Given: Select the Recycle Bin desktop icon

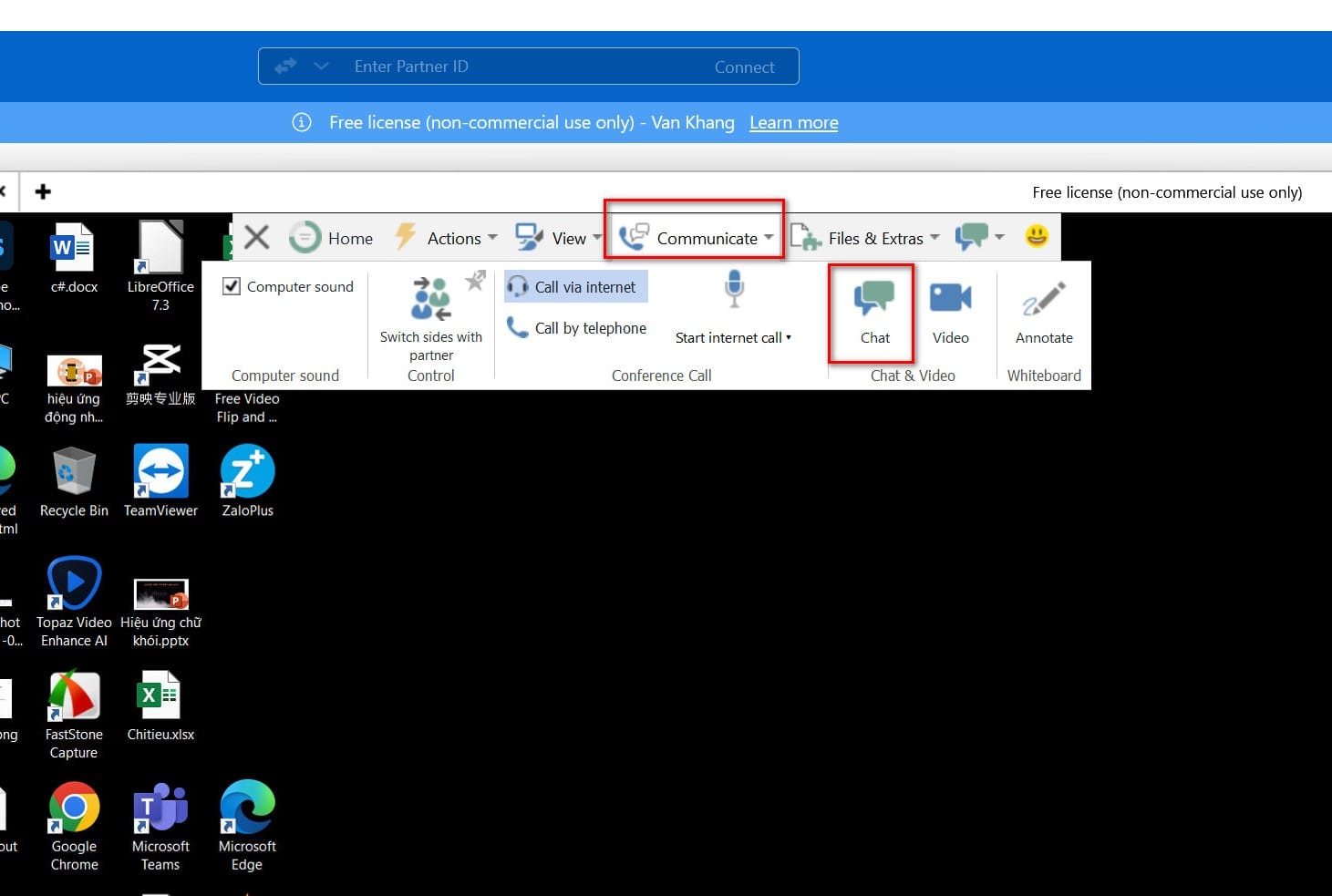Looking at the screenshot, I should point(74,481).
